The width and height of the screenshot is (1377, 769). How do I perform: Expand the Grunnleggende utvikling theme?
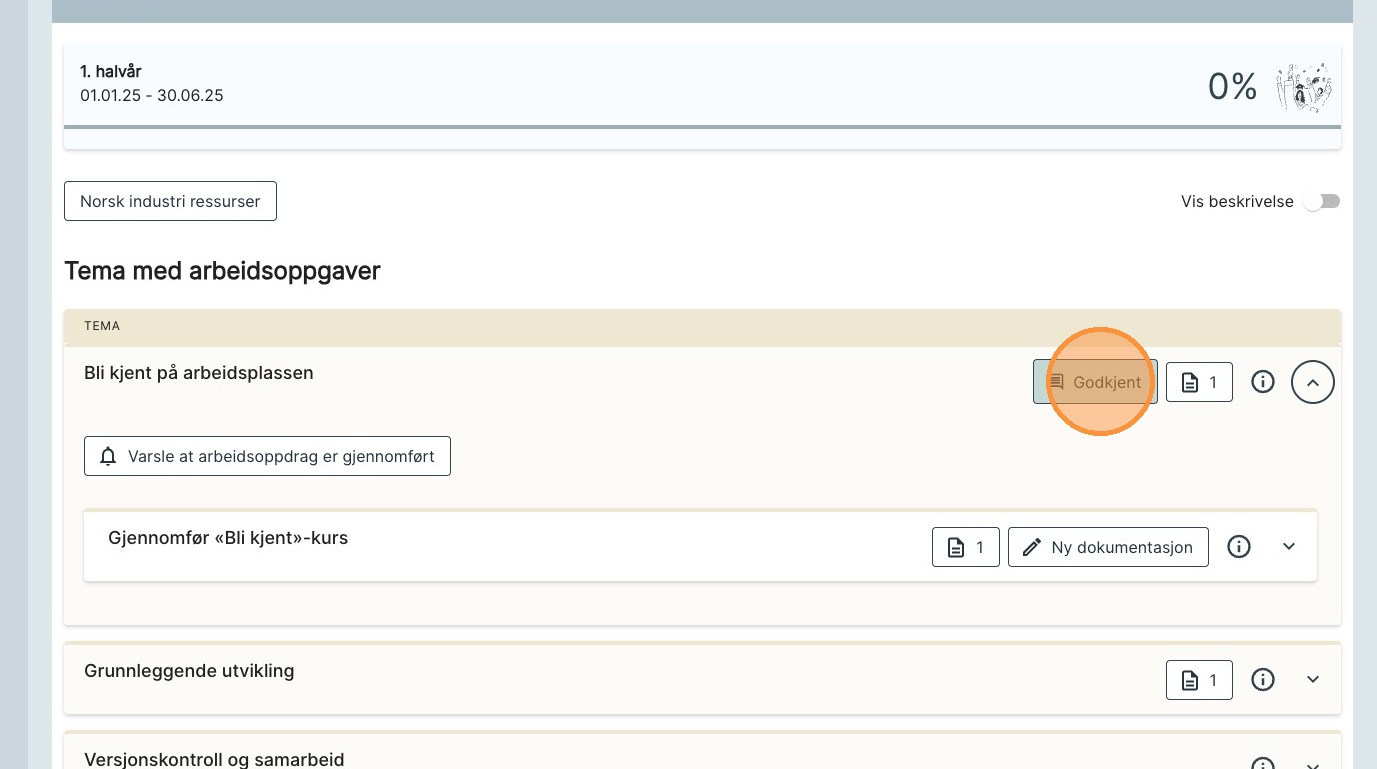[x=1313, y=680]
